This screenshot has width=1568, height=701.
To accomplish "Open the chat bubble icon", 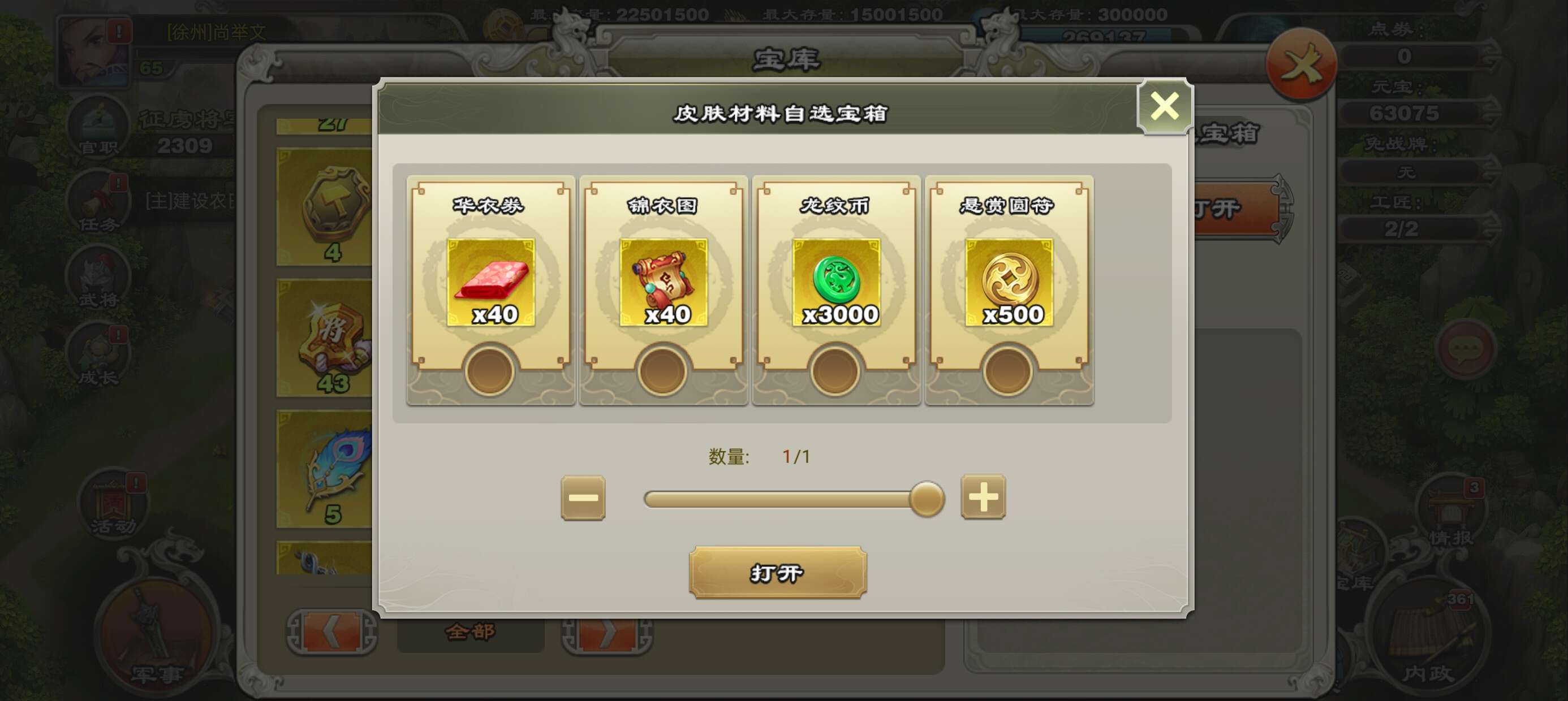I will (1465, 349).
